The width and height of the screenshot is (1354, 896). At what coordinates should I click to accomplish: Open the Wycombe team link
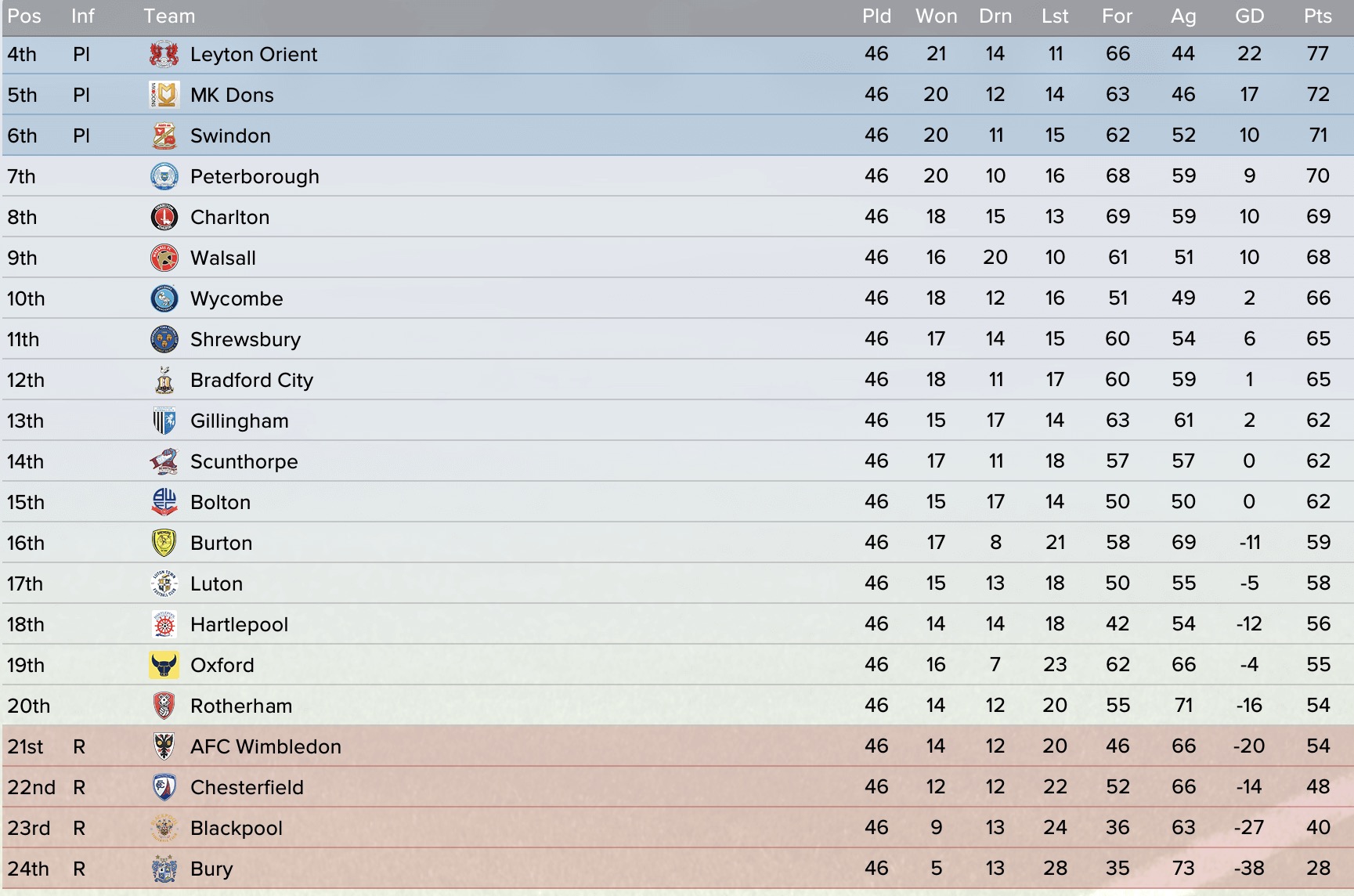coord(236,298)
